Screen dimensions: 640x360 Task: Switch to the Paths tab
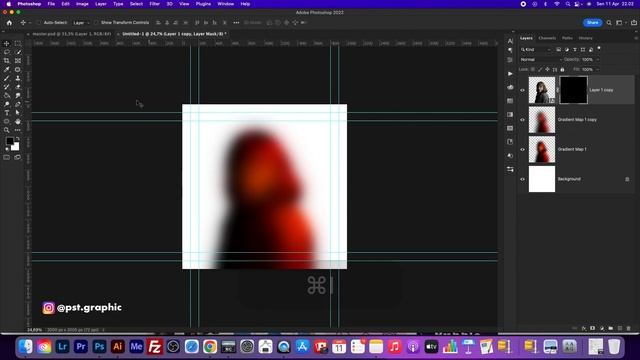pyautogui.click(x=567, y=38)
